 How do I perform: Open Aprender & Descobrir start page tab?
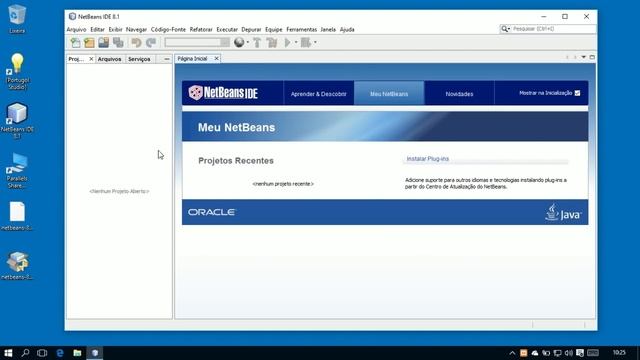click(318, 94)
